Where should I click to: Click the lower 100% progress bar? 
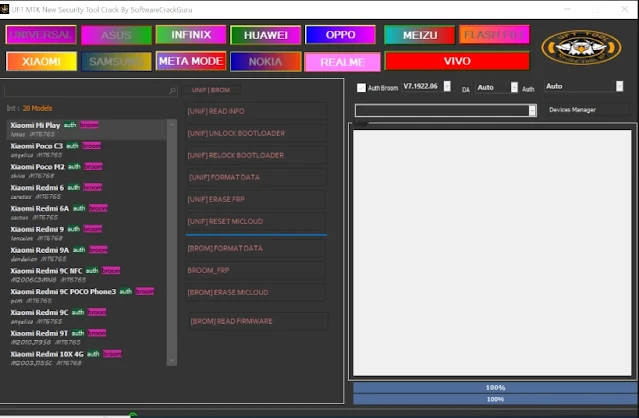click(495, 399)
